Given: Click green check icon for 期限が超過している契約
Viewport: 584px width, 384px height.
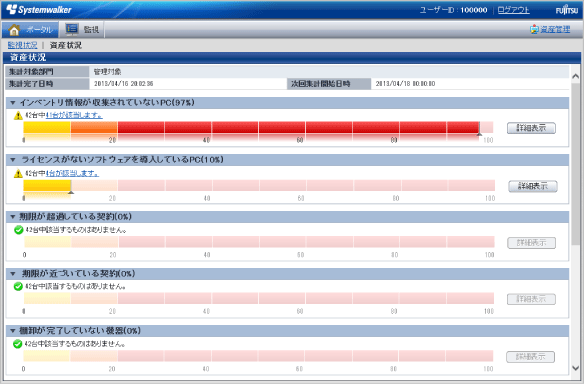Looking at the screenshot, I should point(19,230).
